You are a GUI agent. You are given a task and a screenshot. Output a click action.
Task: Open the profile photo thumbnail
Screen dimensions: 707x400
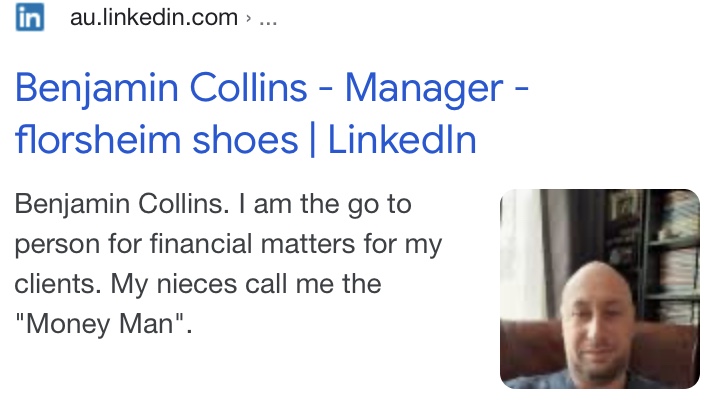pos(599,288)
